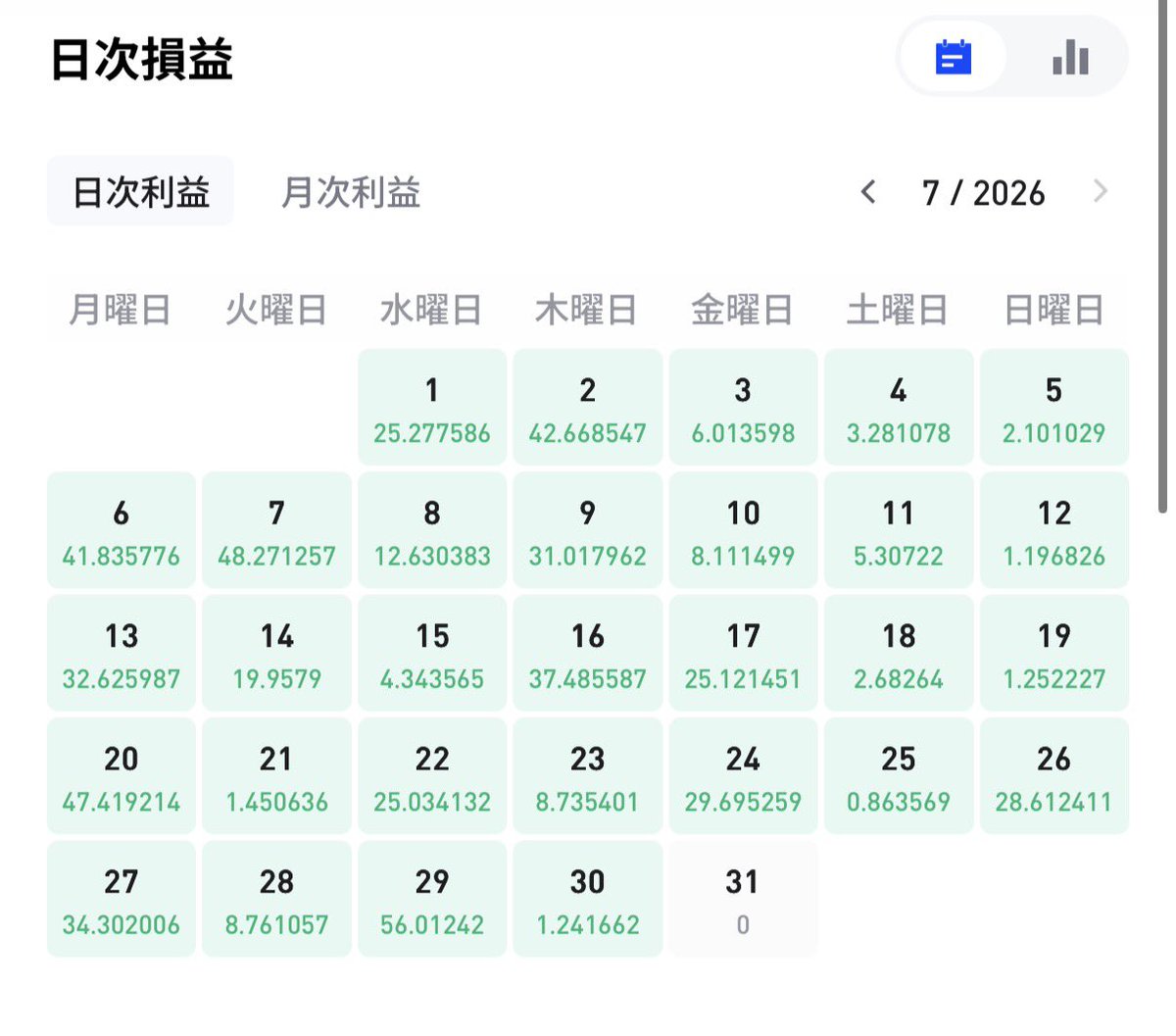Click the 日次損益 page title

point(141,59)
